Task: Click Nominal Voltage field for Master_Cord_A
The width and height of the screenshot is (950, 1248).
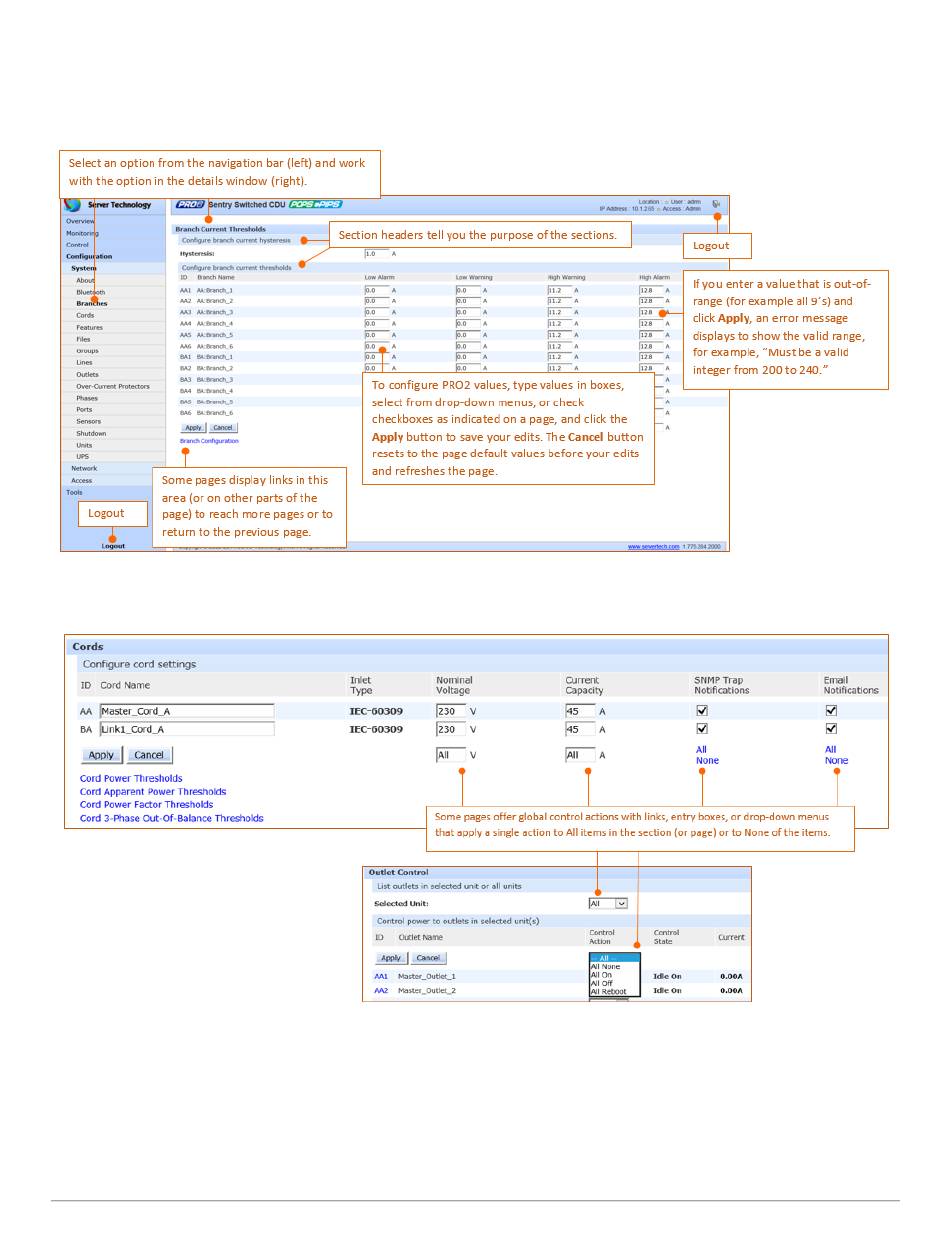Action: [x=451, y=711]
